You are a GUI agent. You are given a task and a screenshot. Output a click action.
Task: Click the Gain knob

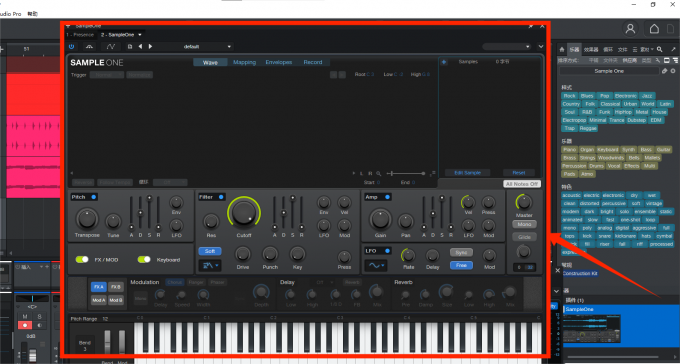380,219
